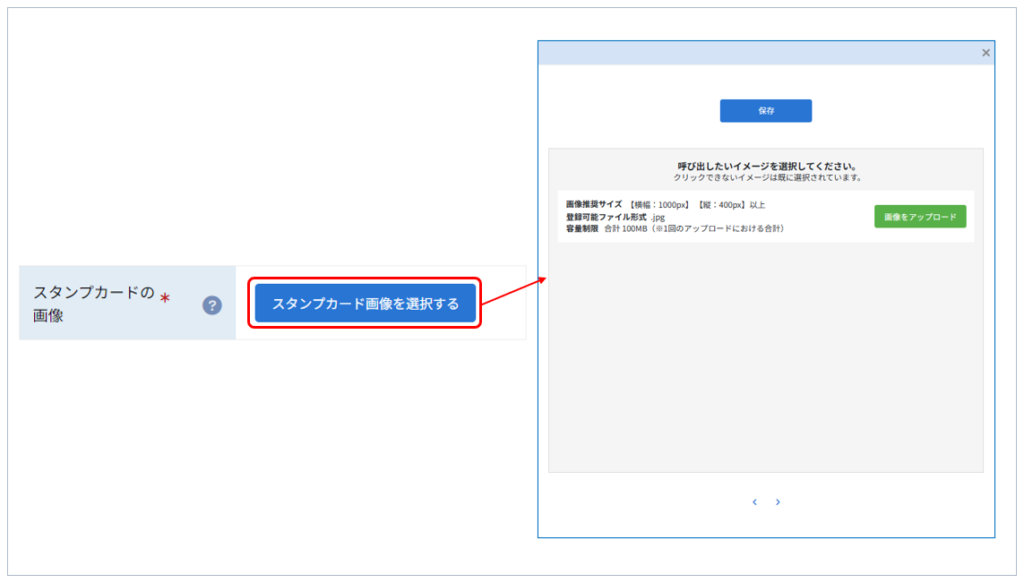Select the スタンプカードの画像 label text
1024x583 pixels.
click(x=93, y=304)
